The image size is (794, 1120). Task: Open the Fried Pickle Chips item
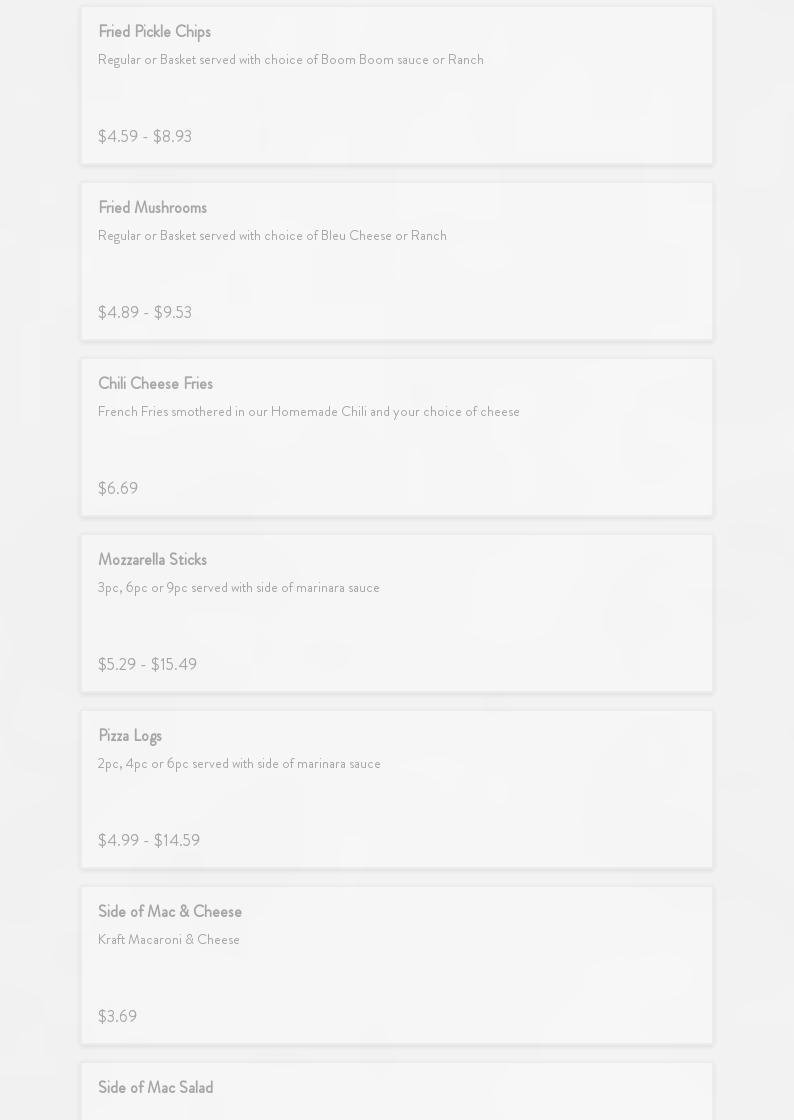click(154, 32)
